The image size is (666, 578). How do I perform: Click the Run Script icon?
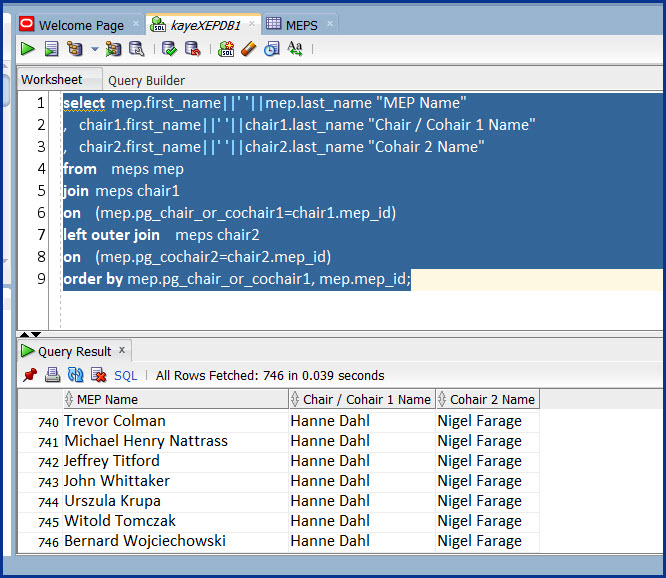51,49
